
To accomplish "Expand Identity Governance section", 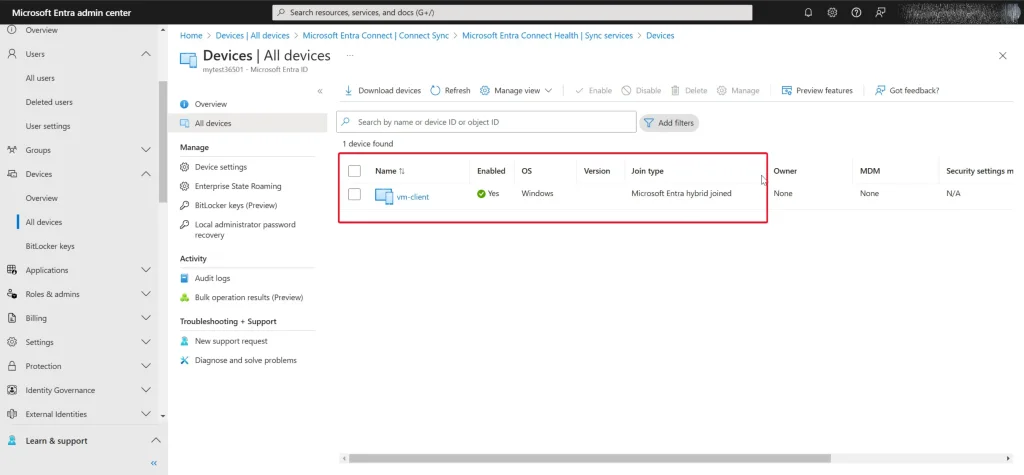I will 146,391.
